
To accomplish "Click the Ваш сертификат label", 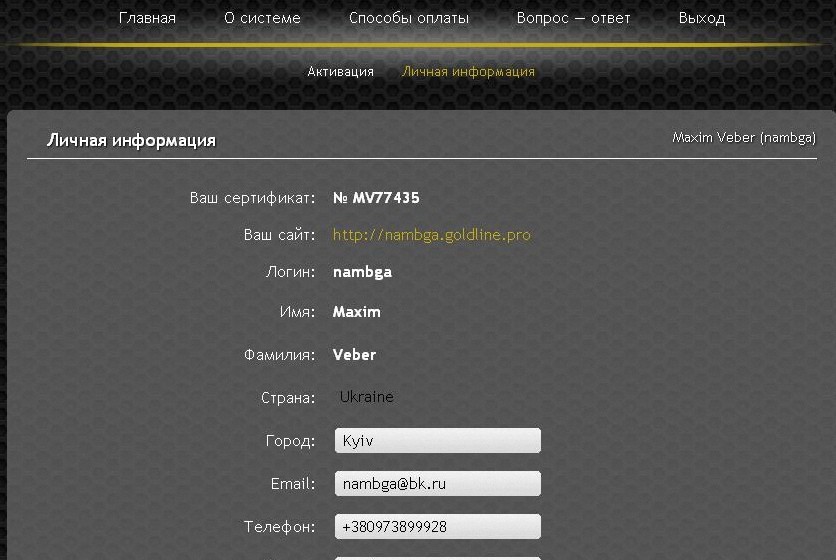I will click(253, 198).
